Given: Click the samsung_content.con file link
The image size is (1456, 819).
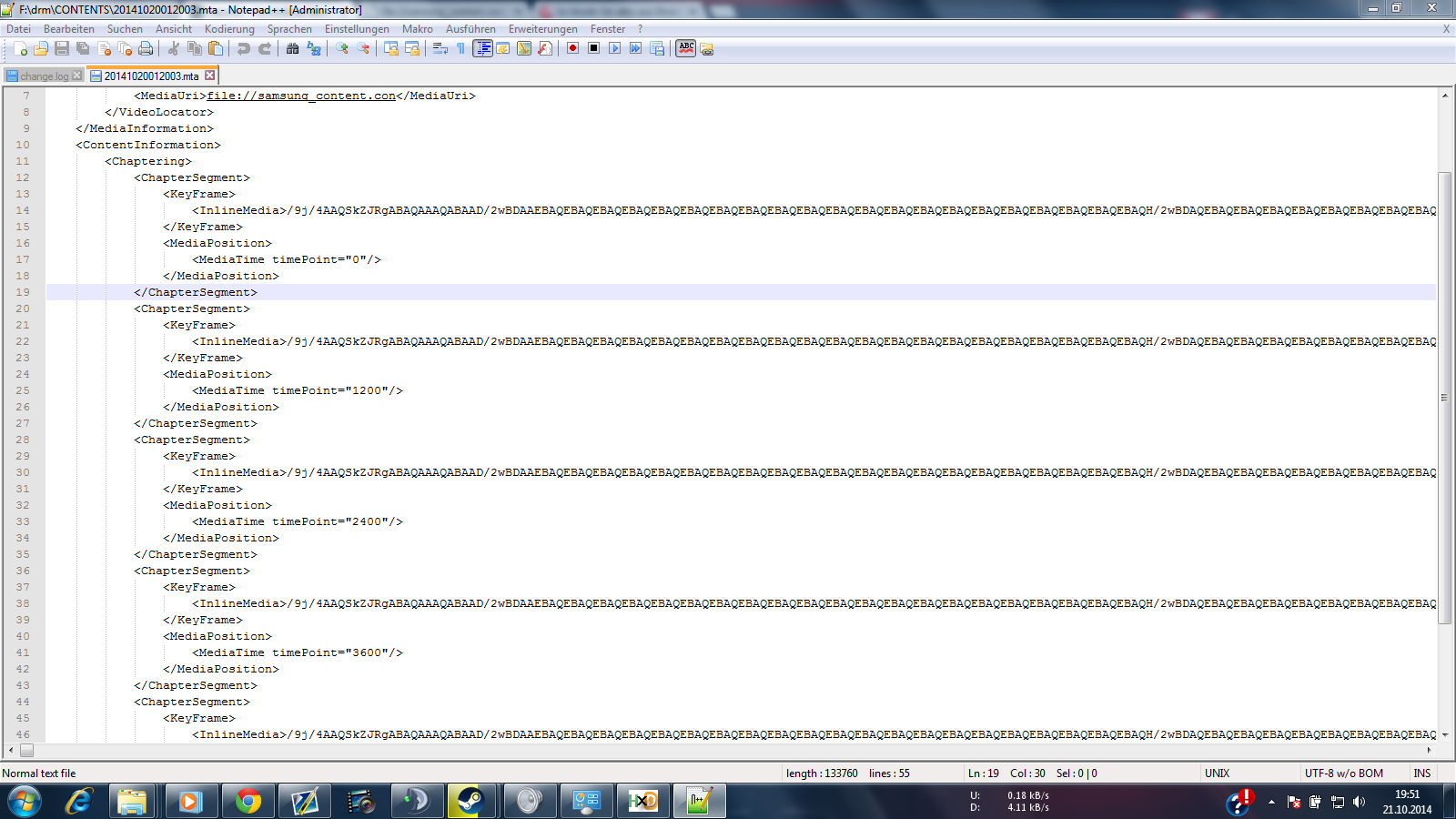Looking at the screenshot, I should coord(301,96).
